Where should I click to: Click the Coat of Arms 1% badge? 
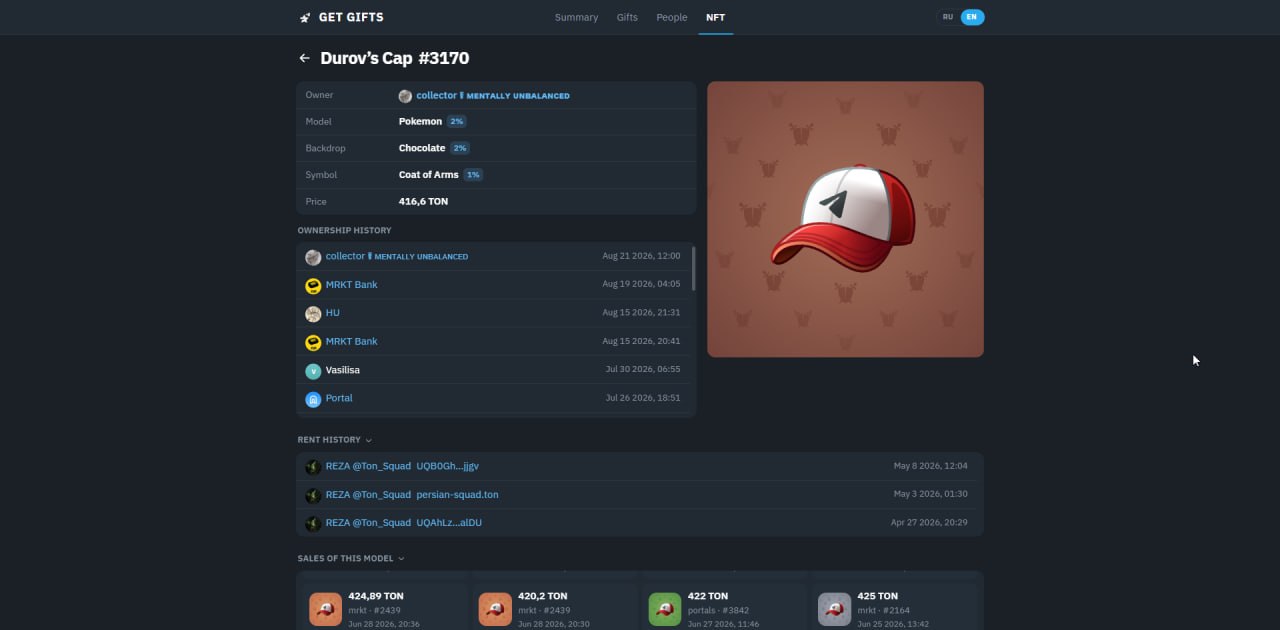pyautogui.click(x=473, y=175)
